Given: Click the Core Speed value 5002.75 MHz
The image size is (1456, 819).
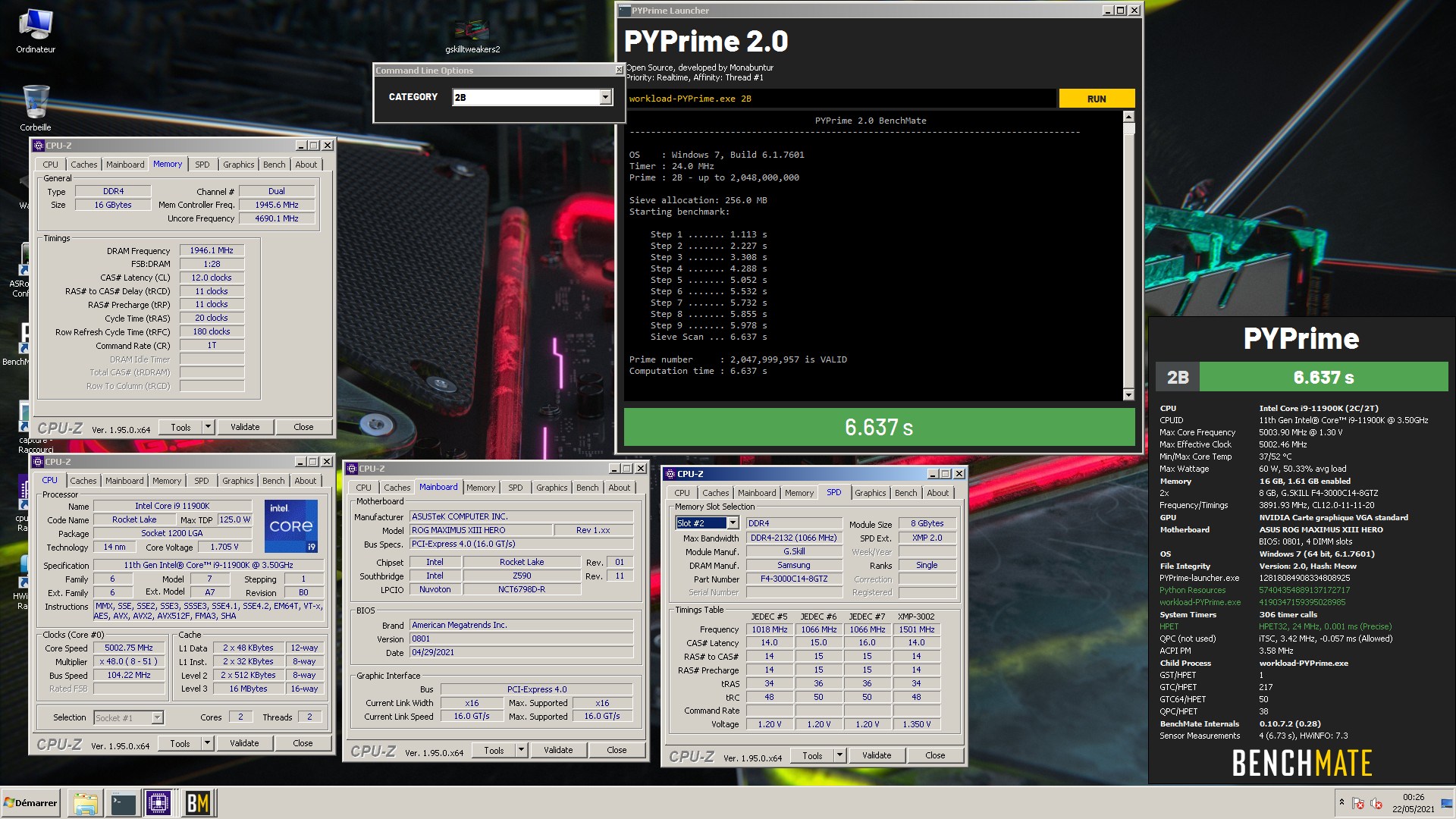Looking at the screenshot, I should (x=129, y=648).
